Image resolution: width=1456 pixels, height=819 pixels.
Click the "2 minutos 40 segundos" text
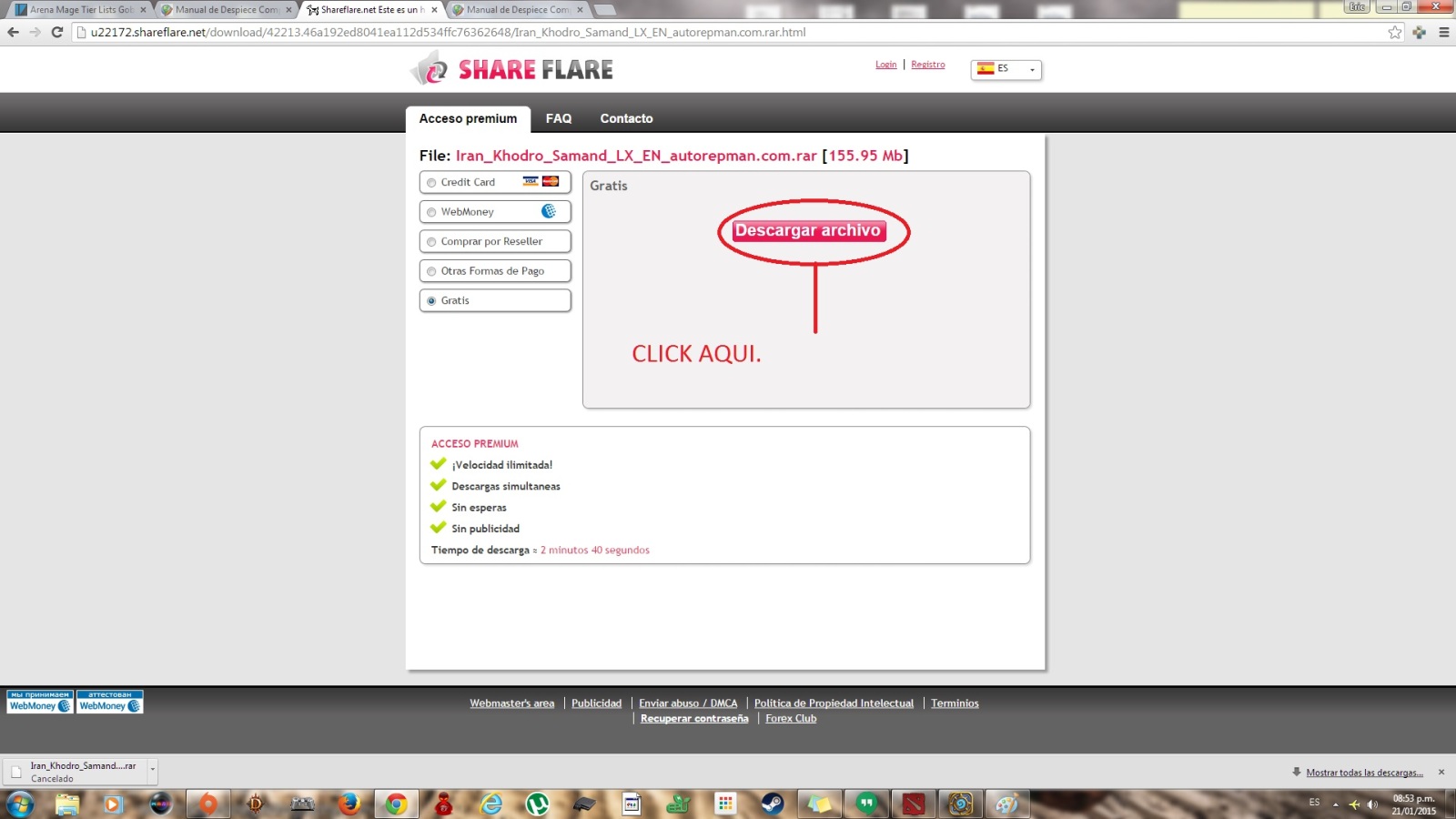[595, 551]
